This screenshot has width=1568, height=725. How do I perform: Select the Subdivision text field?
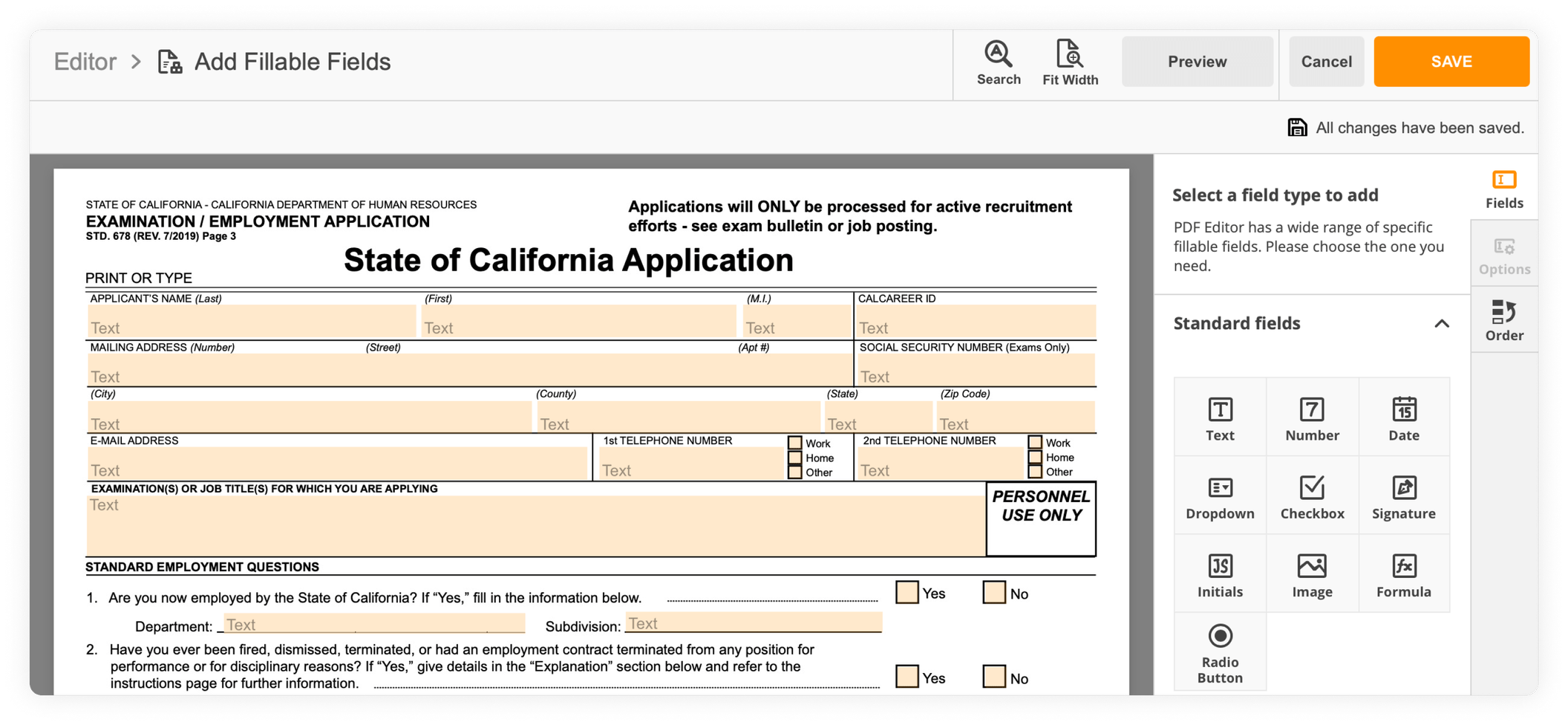click(x=753, y=622)
